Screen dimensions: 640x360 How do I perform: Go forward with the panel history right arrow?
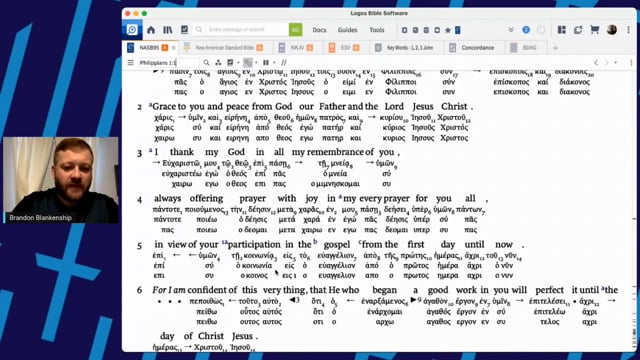(x=606, y=63)
